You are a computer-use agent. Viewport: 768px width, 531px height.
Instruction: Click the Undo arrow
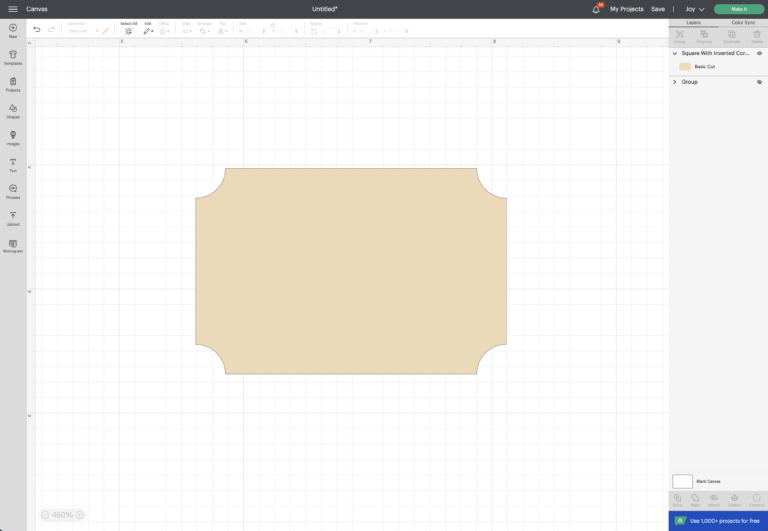[x=37, y=30]
